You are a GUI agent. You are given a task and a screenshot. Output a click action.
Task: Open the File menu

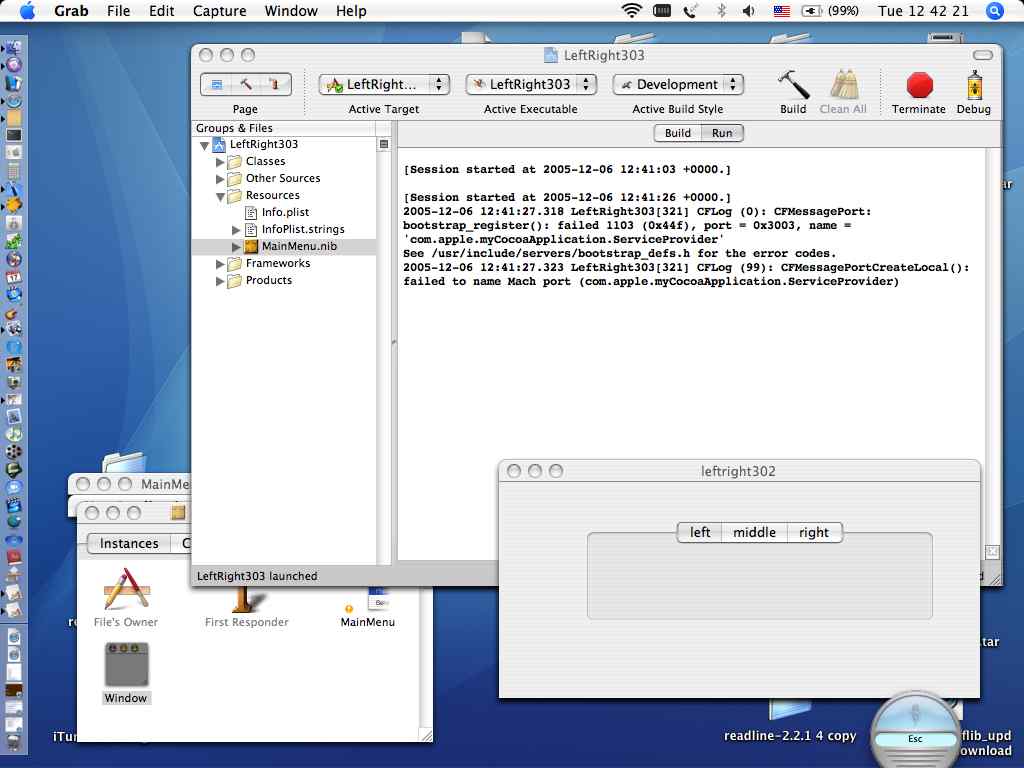pyautogui.click(x=118, y=11)
